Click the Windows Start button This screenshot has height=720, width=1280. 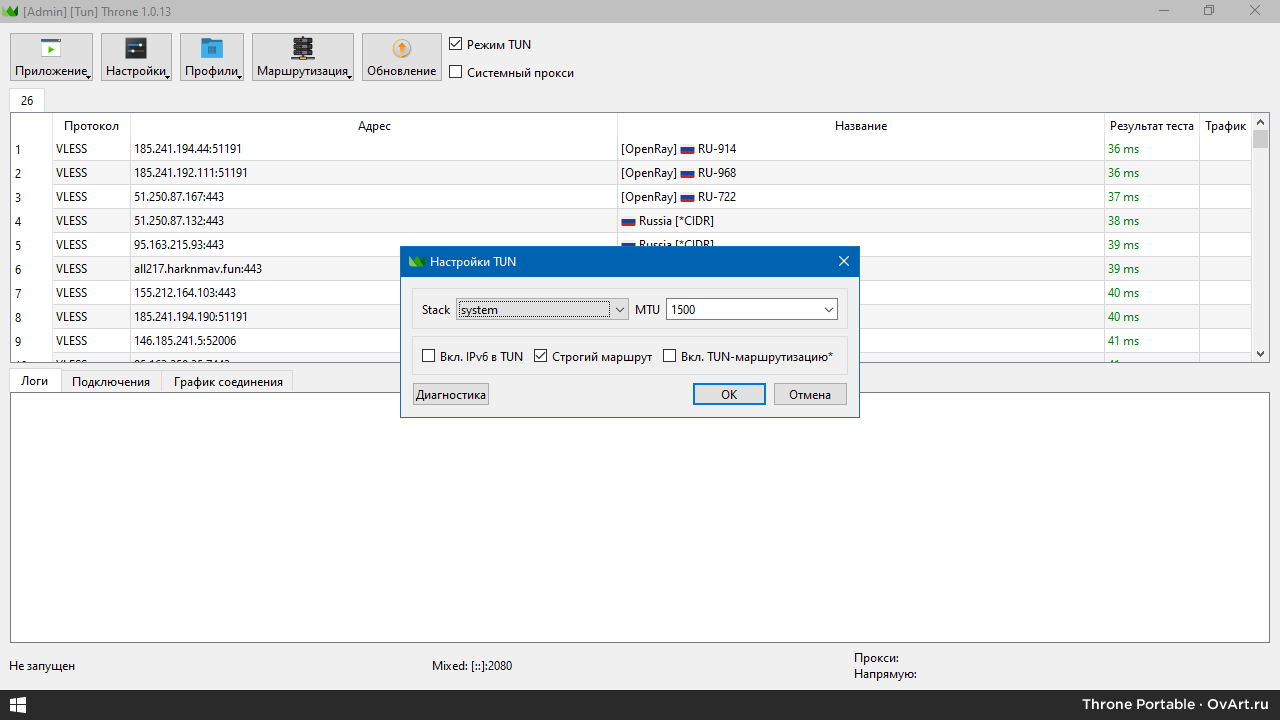click(x=17, y=705)
